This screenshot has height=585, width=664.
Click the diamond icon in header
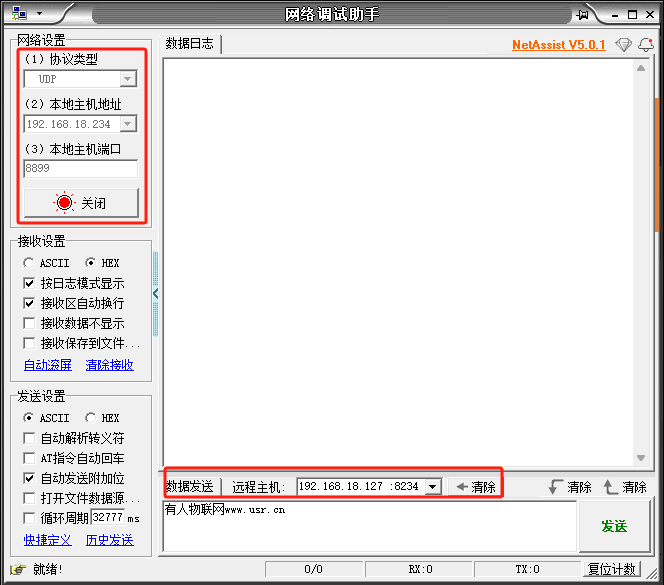click(624, 45)
